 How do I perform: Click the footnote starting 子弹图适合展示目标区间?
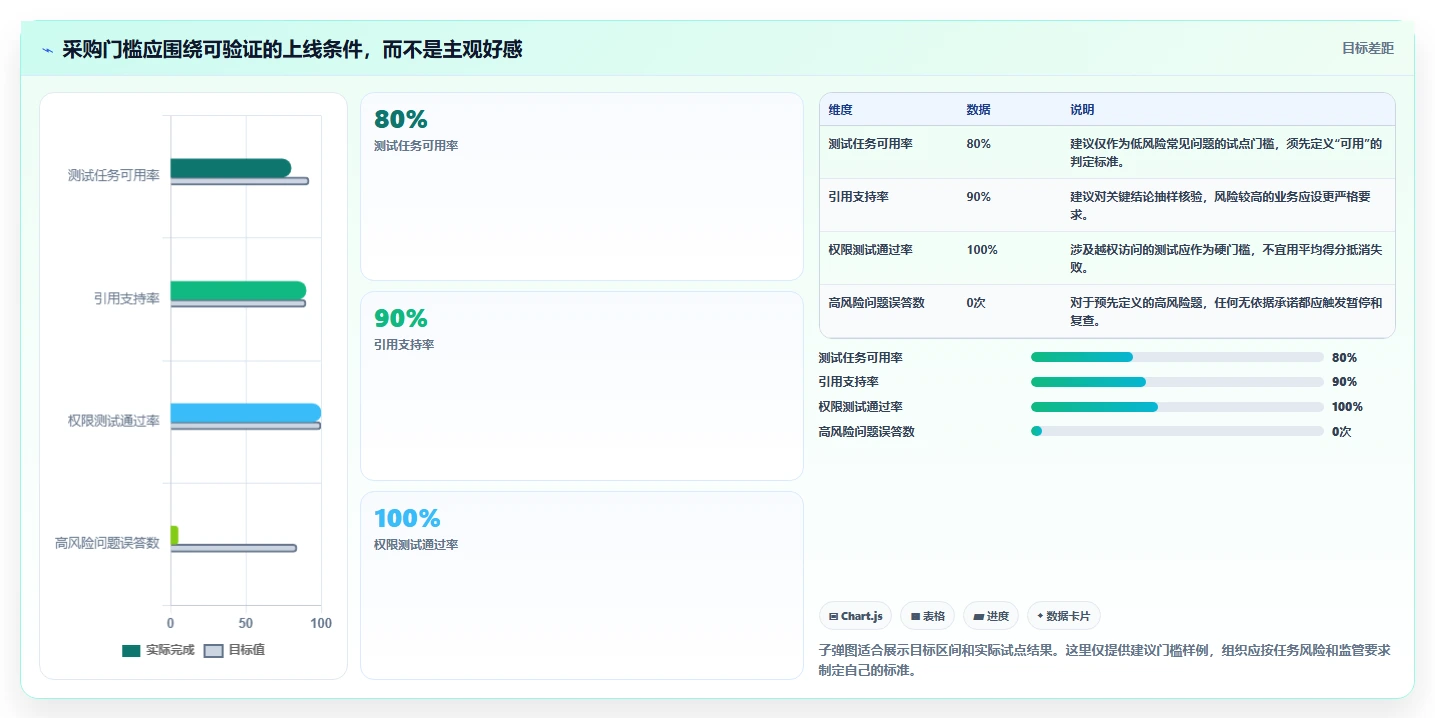pos(1104,660)
